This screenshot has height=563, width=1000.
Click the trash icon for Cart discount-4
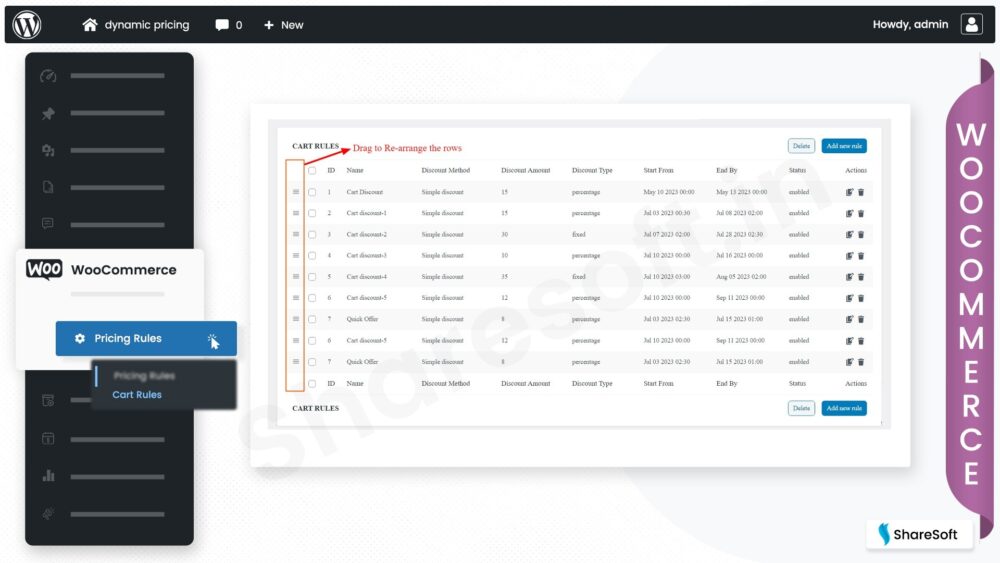(861, 277)
